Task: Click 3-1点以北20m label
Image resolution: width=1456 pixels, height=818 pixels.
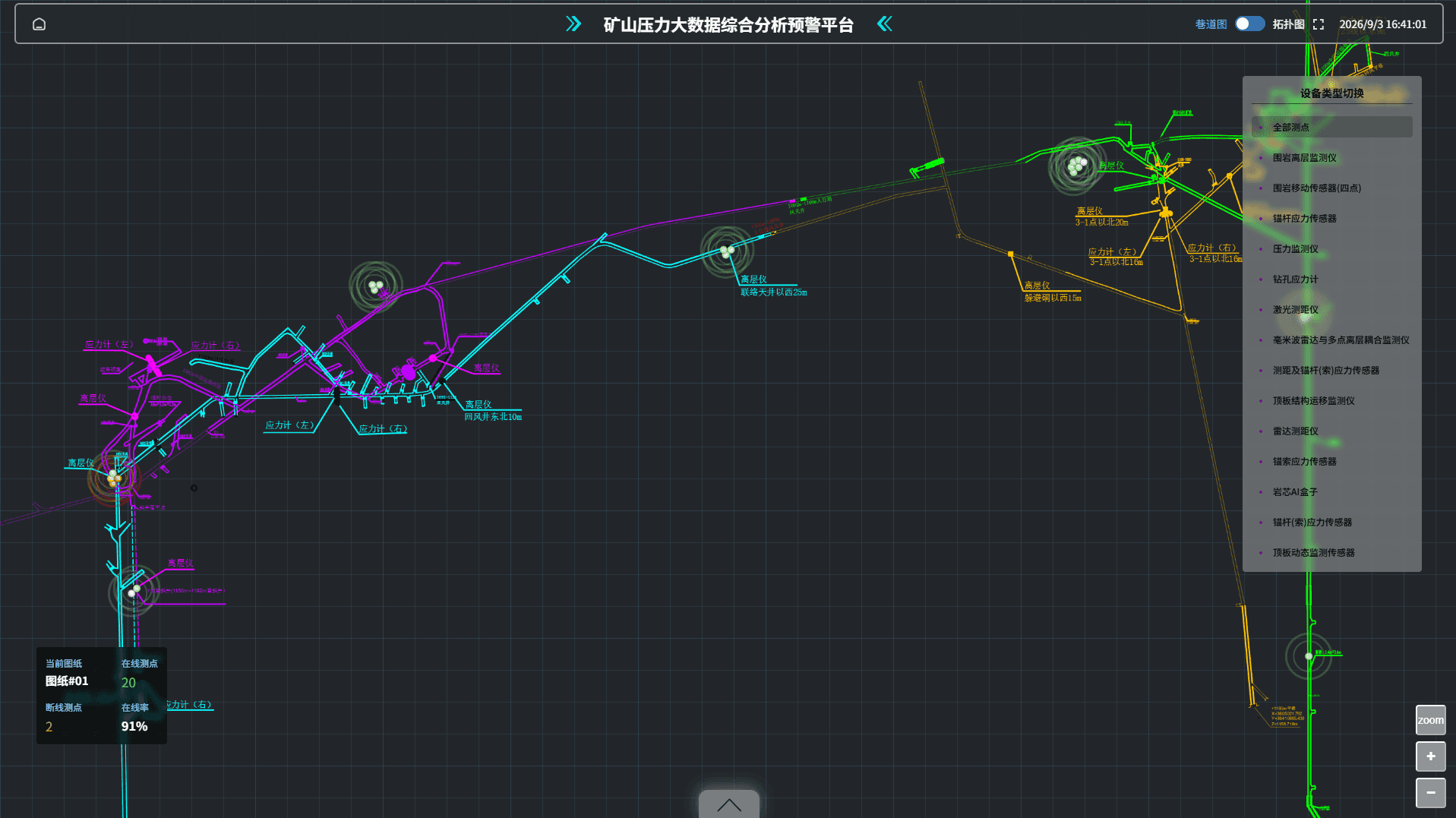Action: (1101, 223)
